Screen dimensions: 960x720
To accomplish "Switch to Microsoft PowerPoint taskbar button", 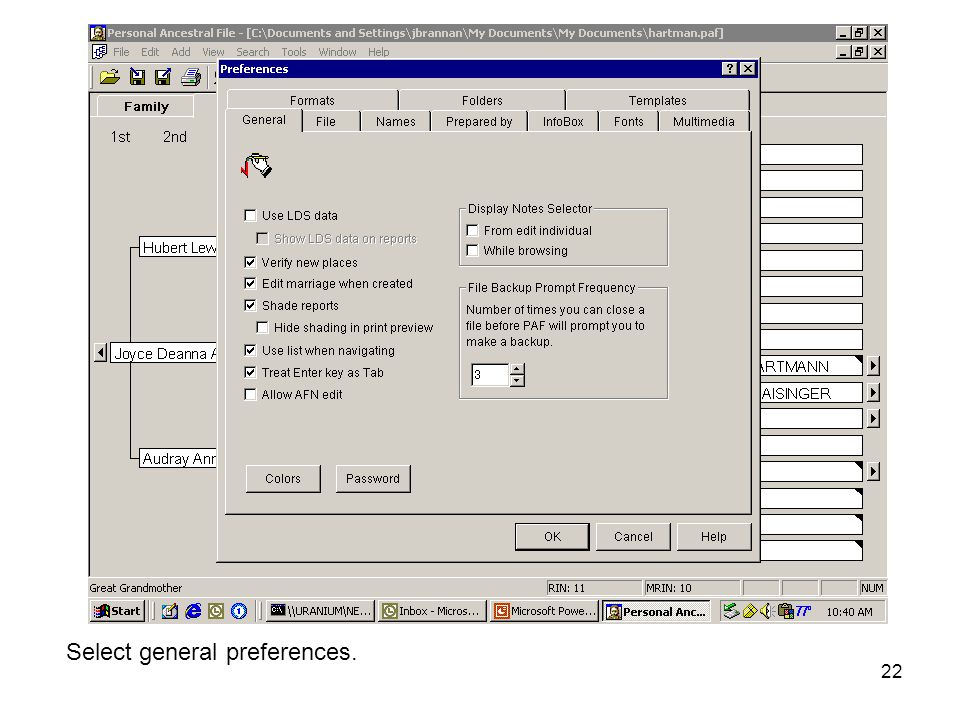I will click(544, 611).
